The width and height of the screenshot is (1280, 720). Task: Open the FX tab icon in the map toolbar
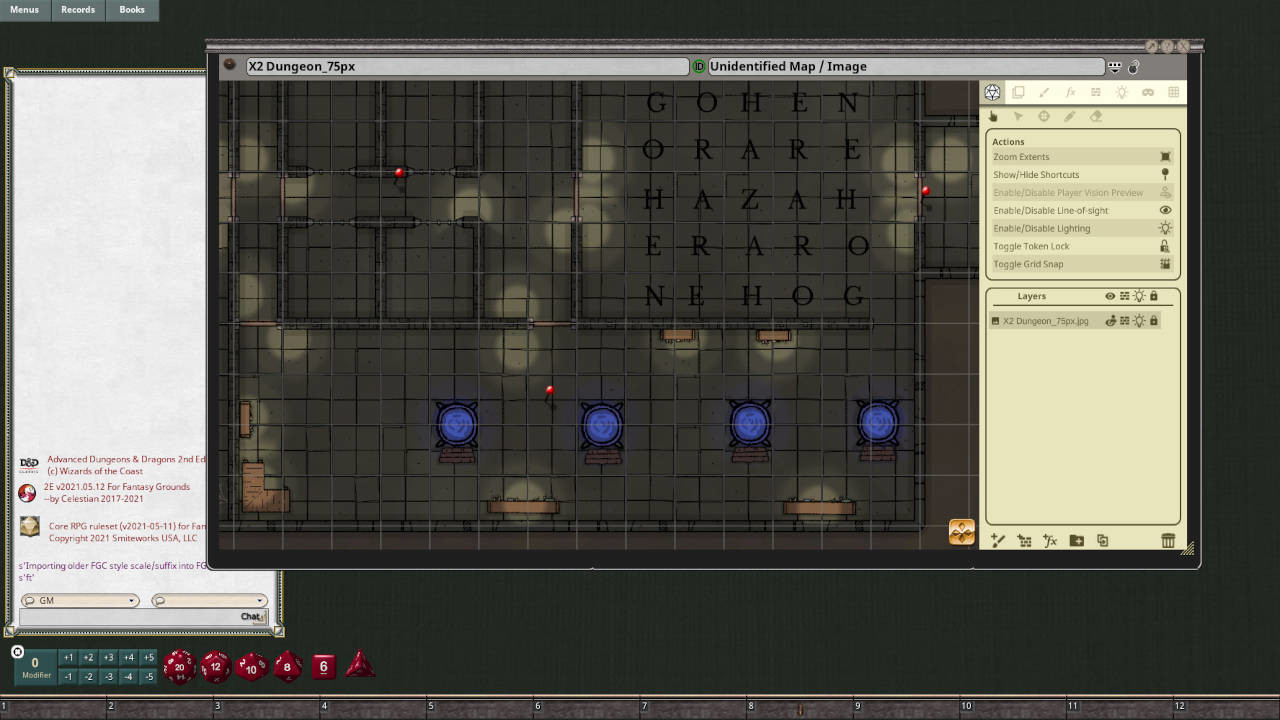1070,92
